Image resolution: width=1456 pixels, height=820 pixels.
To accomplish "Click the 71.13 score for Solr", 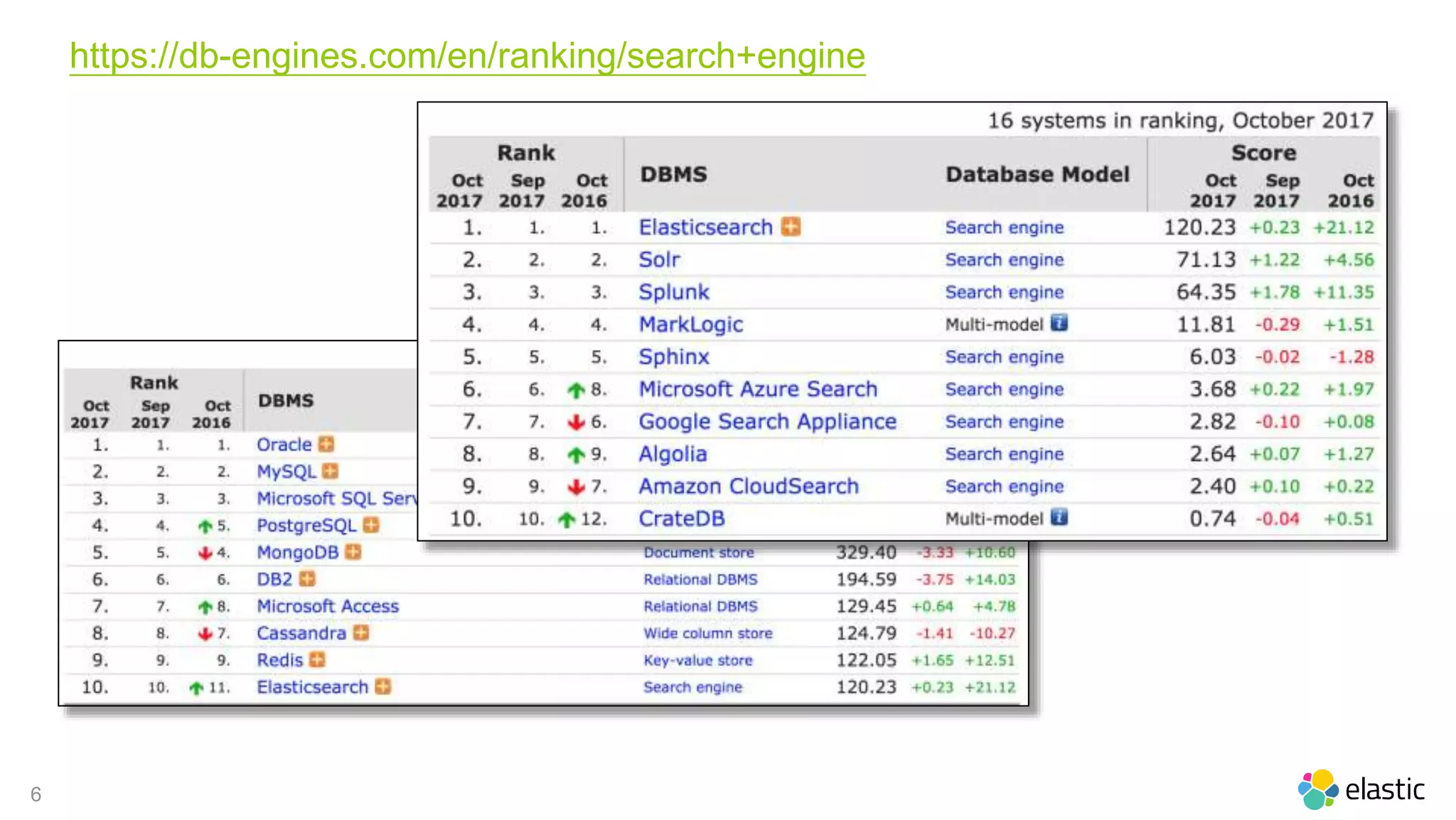I will [x=1206, y=260].
